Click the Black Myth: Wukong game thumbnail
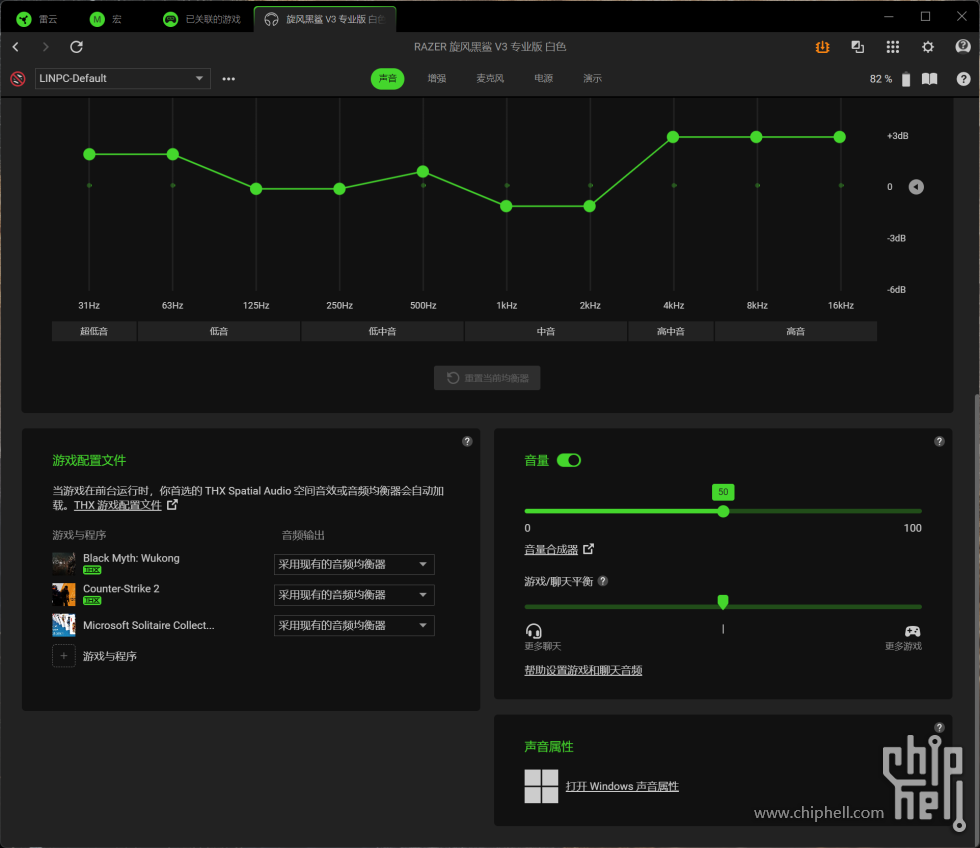Image resolution: width=980 pixels, height=848 pixels. 64,563
